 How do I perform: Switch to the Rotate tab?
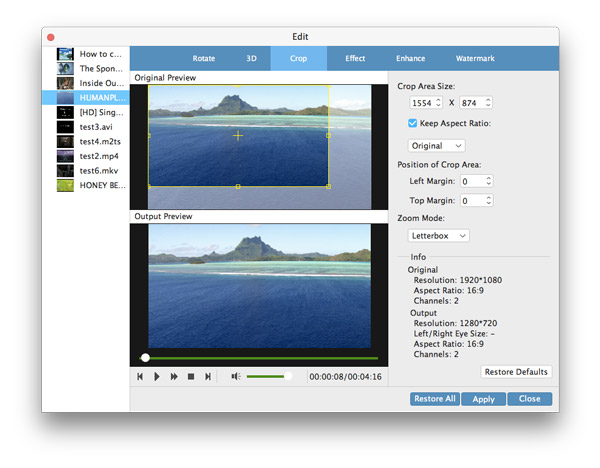click(204, 59)
